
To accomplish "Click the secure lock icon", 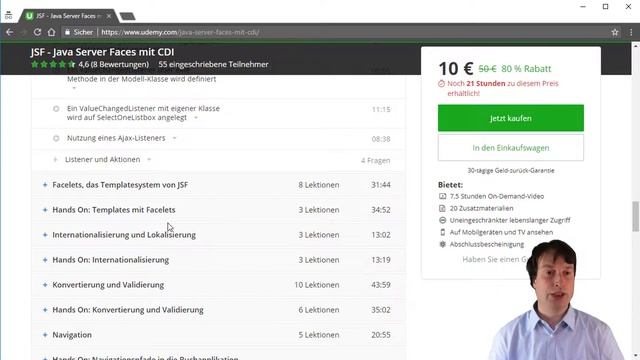I will click(67, 32).
